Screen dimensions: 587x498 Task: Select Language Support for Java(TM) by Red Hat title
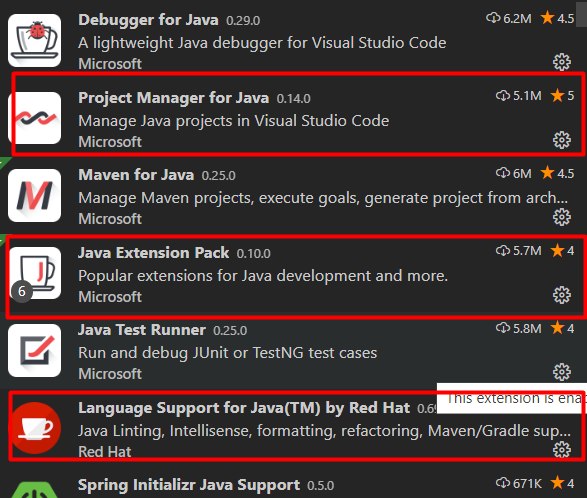[244, 408]
